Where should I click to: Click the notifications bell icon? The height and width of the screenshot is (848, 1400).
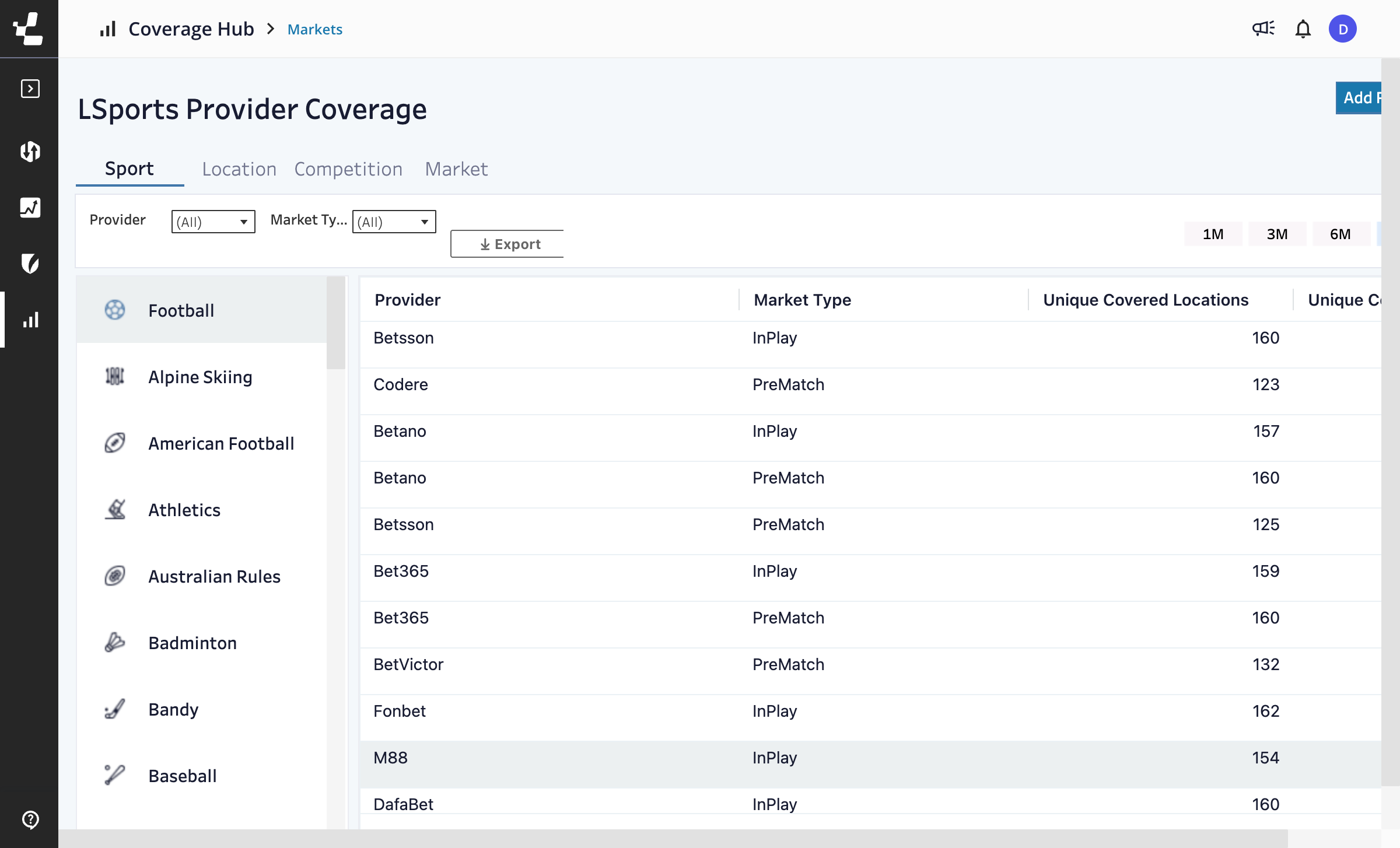[x=1303, y=29]
